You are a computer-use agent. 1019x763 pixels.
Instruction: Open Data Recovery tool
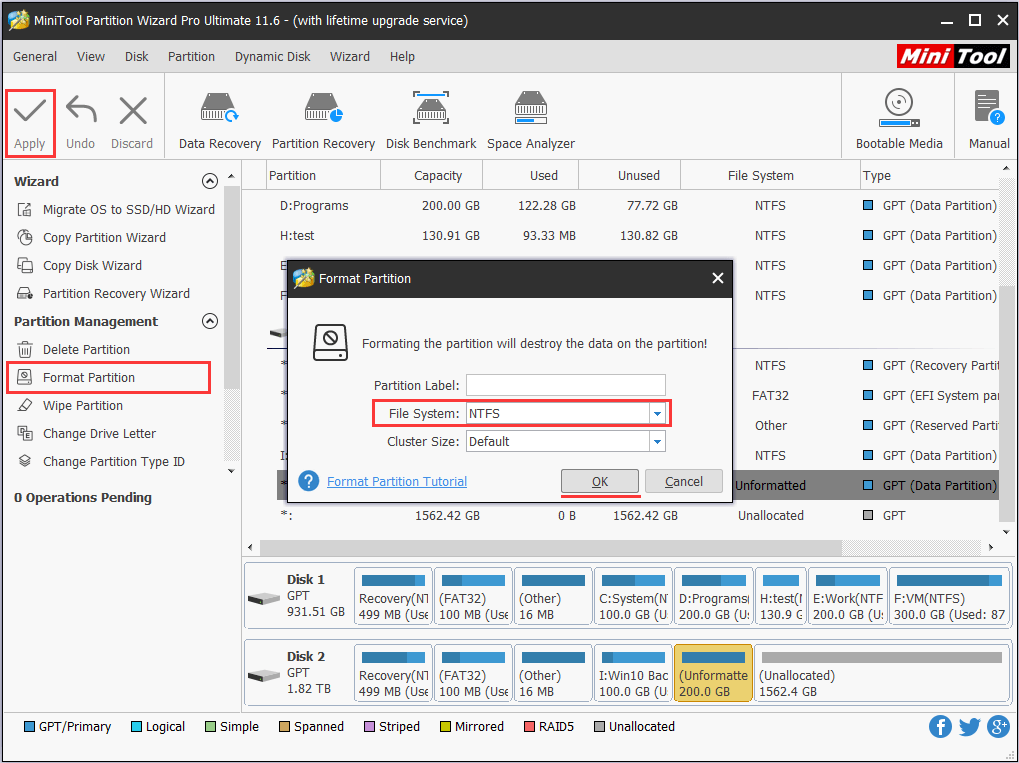pos(220,121)
